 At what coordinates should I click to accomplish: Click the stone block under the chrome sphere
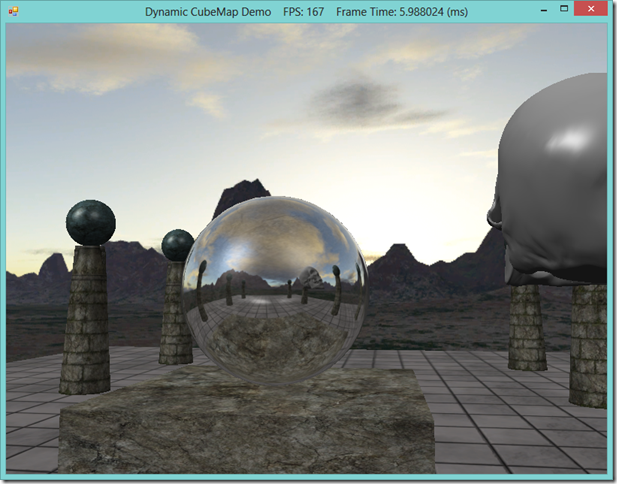247,419
